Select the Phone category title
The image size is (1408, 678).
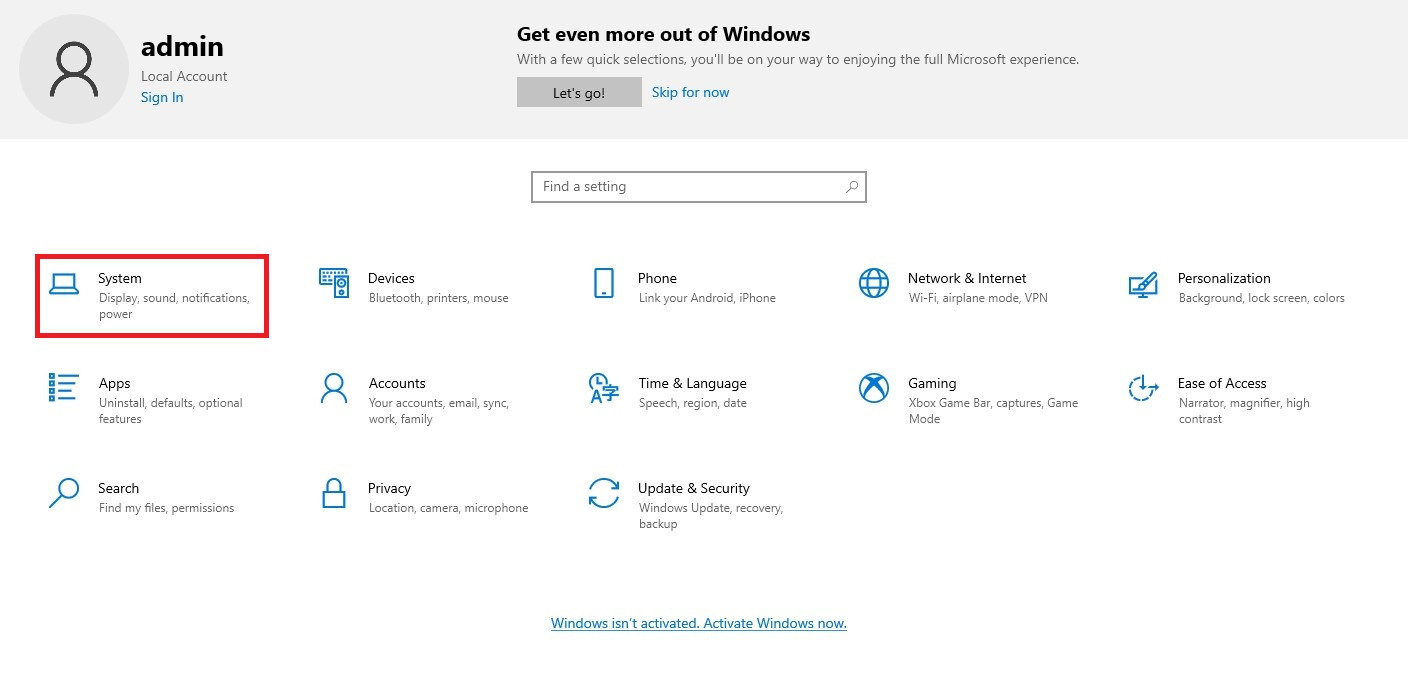(657, 278)
